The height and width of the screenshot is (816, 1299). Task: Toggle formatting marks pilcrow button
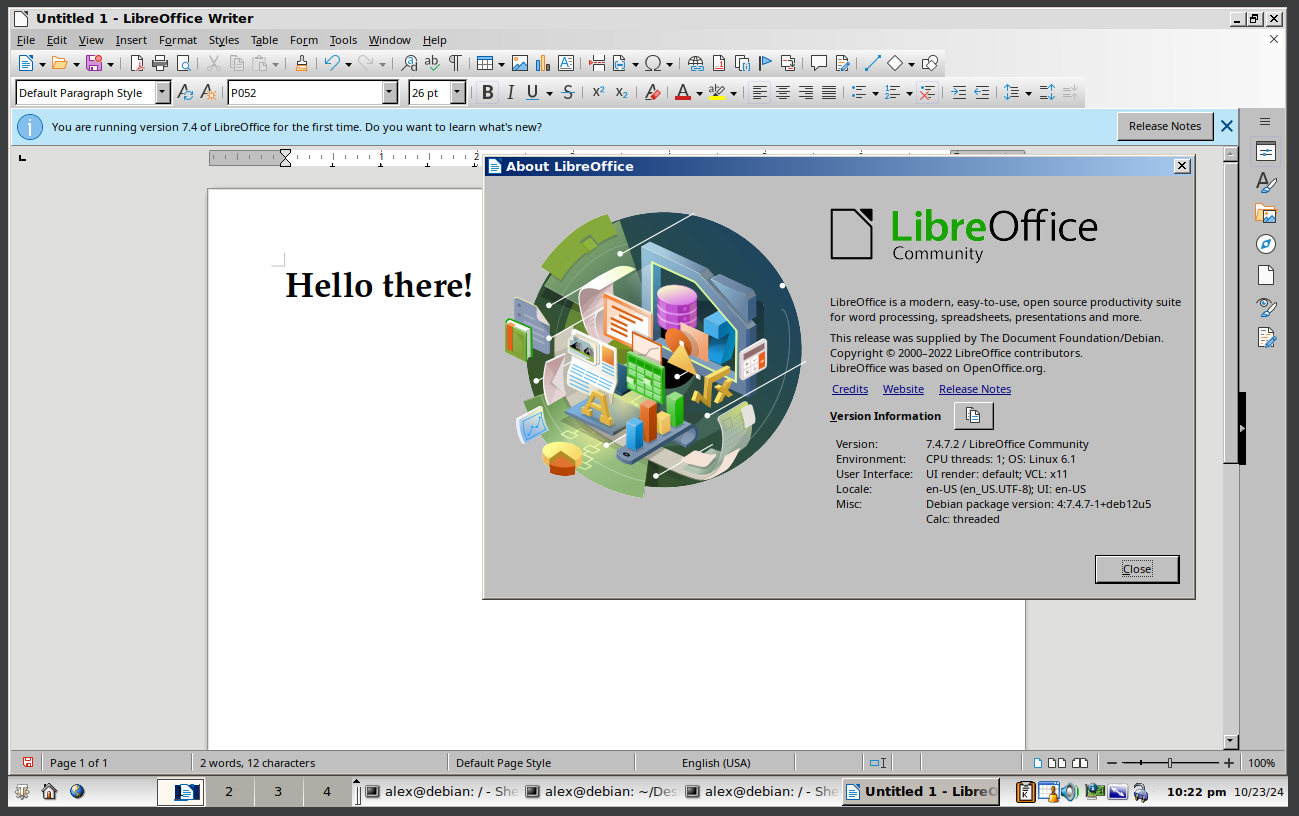pos(454,63)
